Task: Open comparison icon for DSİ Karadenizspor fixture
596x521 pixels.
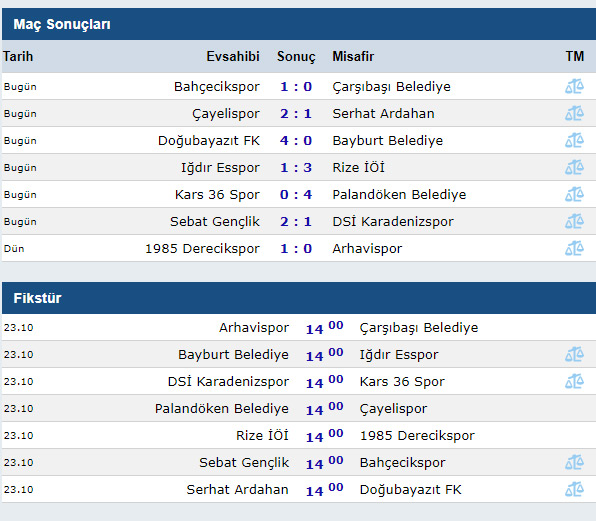Action: pyautogui.click(x=574, y=381)
